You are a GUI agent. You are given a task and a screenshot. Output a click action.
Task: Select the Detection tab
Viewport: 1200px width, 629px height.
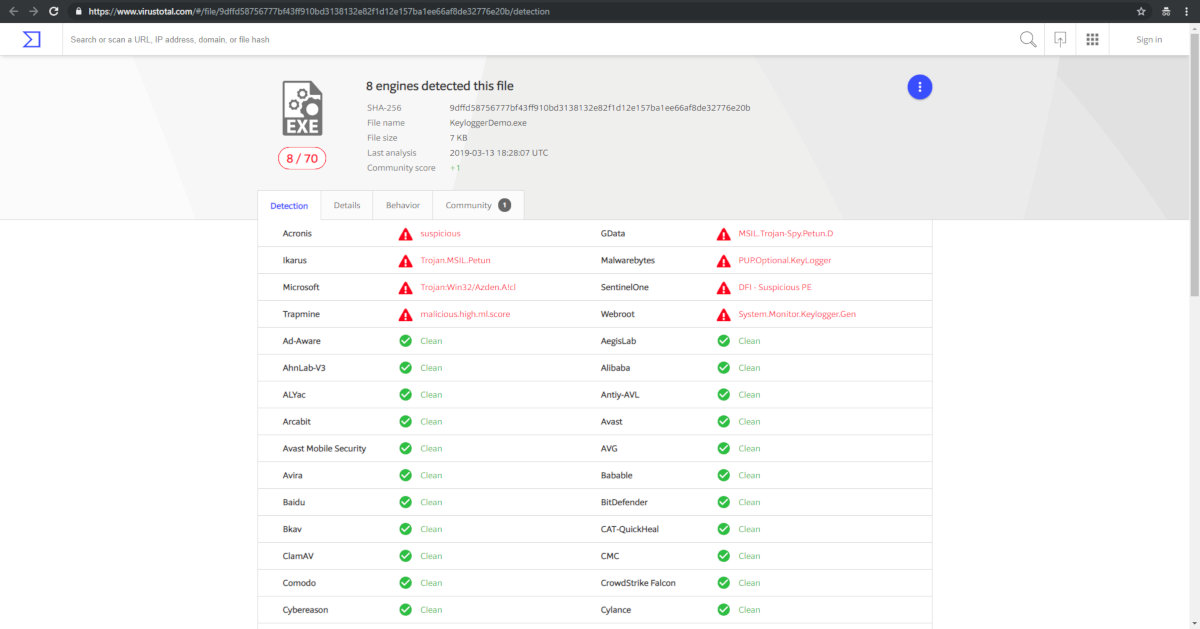coord(289,206)
